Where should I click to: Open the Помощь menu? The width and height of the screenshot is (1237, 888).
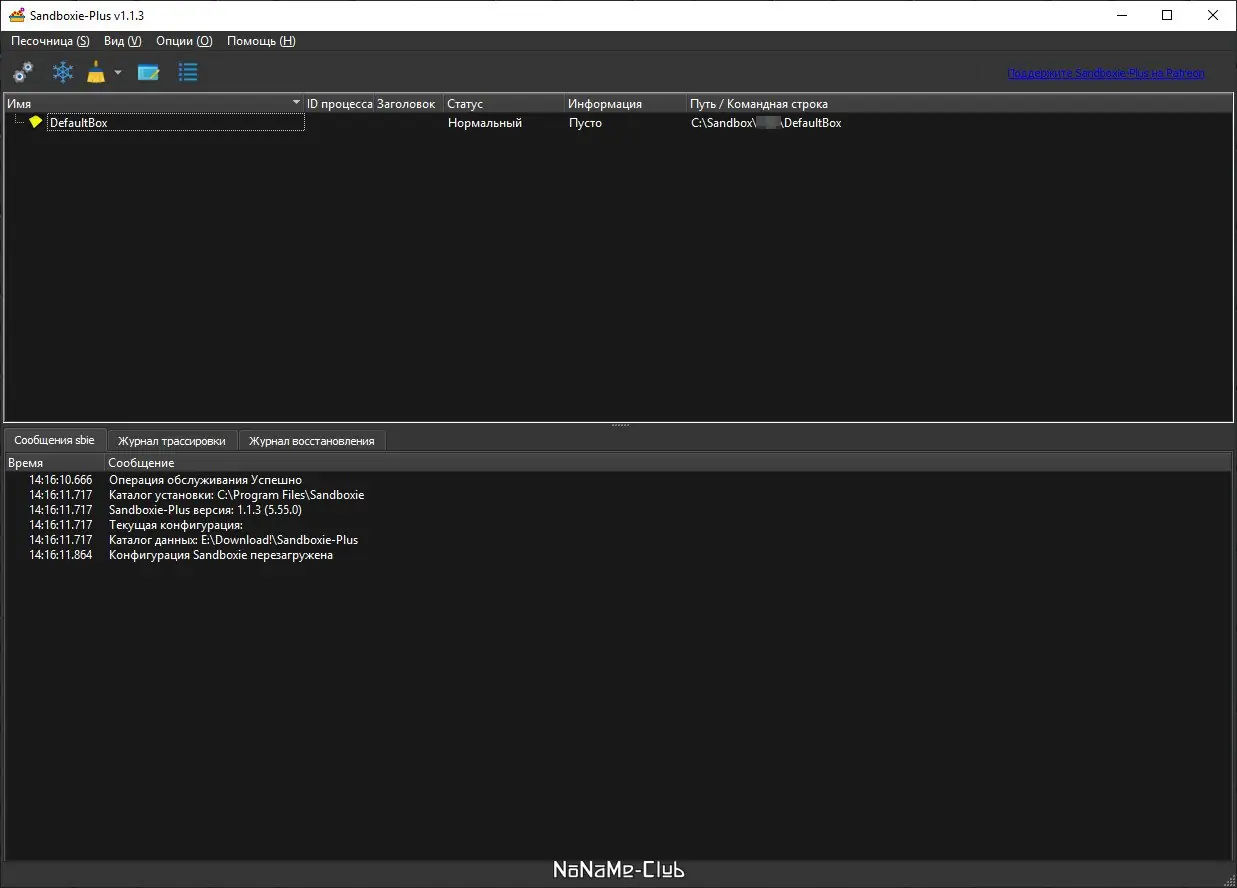[x=261, y=41]
